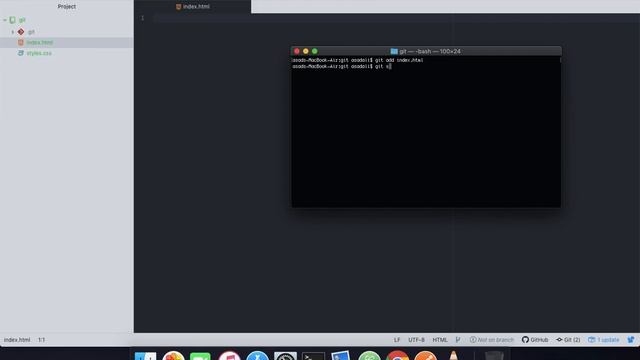
Task: Click the Terminal window title bar
Action: pos(426,51)
